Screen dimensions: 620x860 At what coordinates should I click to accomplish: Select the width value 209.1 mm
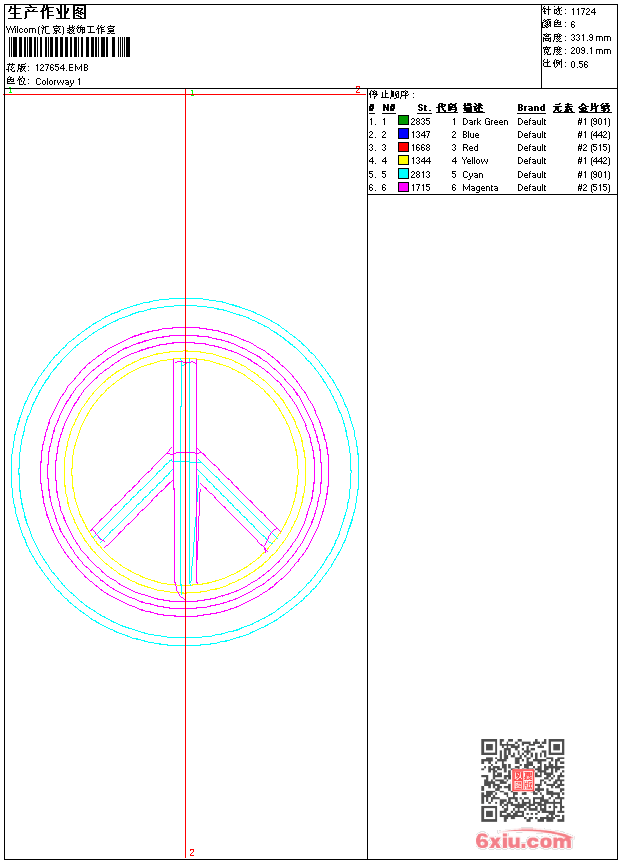coord(591,51)
